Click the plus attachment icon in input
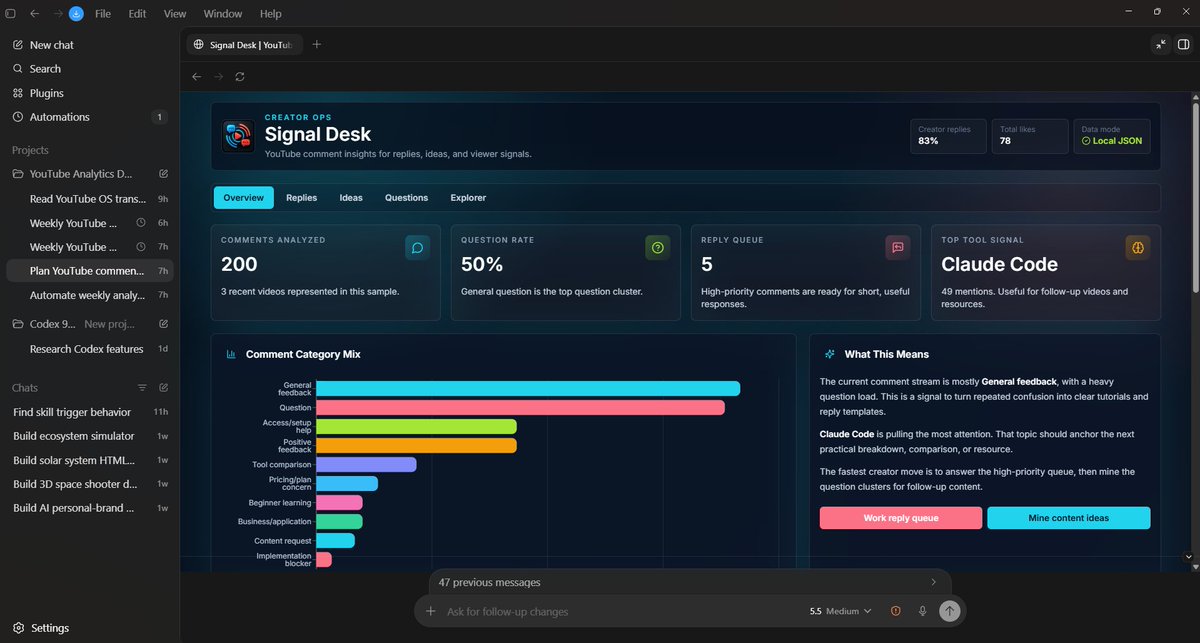 point(431,611)
